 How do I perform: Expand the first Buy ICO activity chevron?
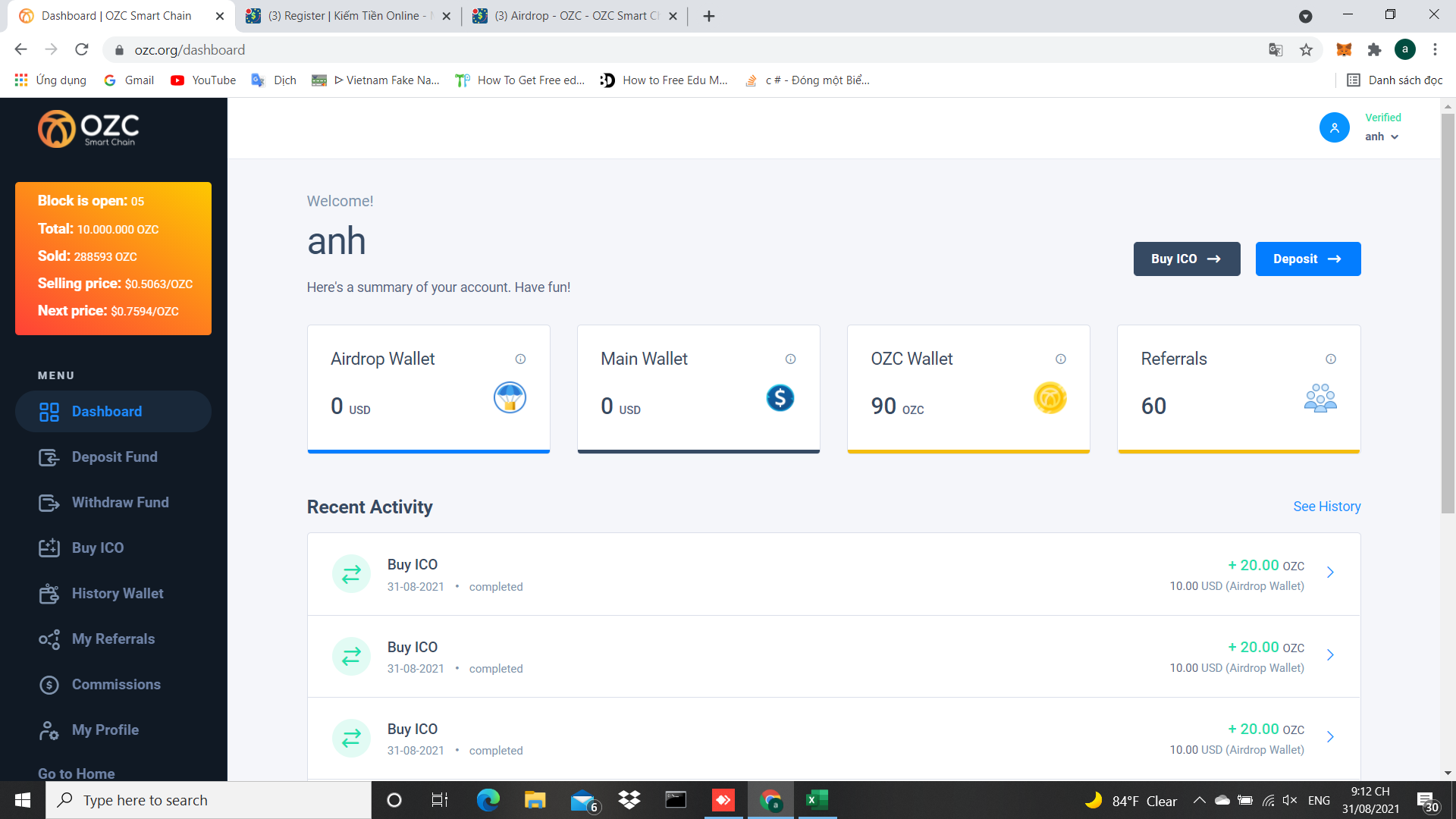click(x=1330, y=573)
